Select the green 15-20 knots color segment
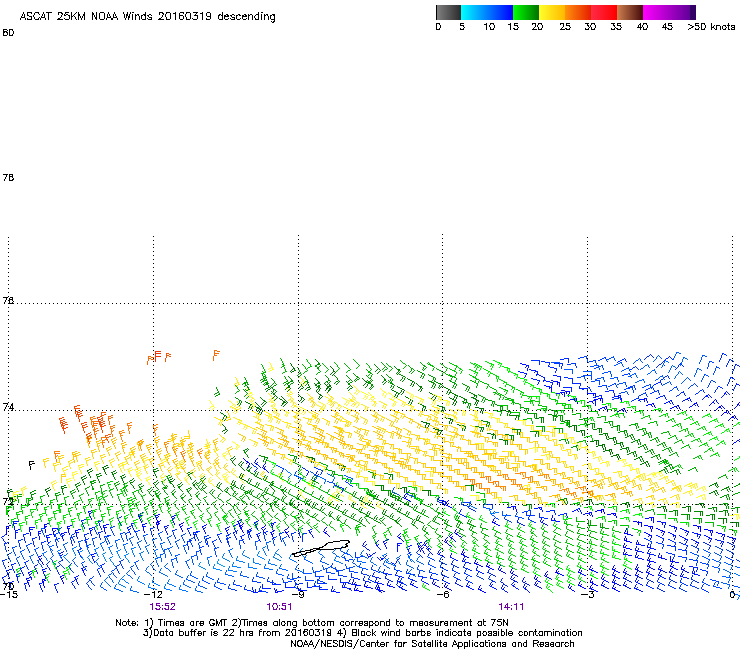Image resolution: width=740 pixels, height=650 pixels. (x=526, y=12)
